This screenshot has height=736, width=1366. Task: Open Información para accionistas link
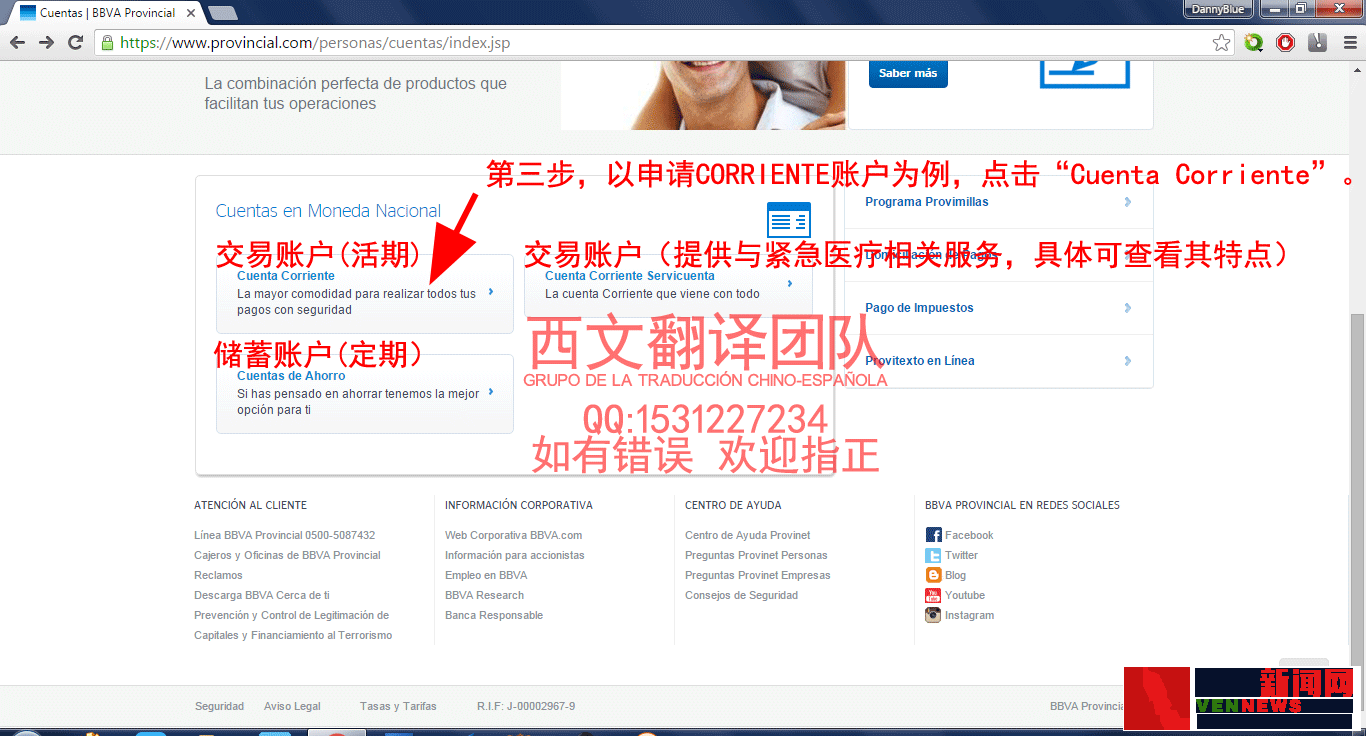[515, 555]
